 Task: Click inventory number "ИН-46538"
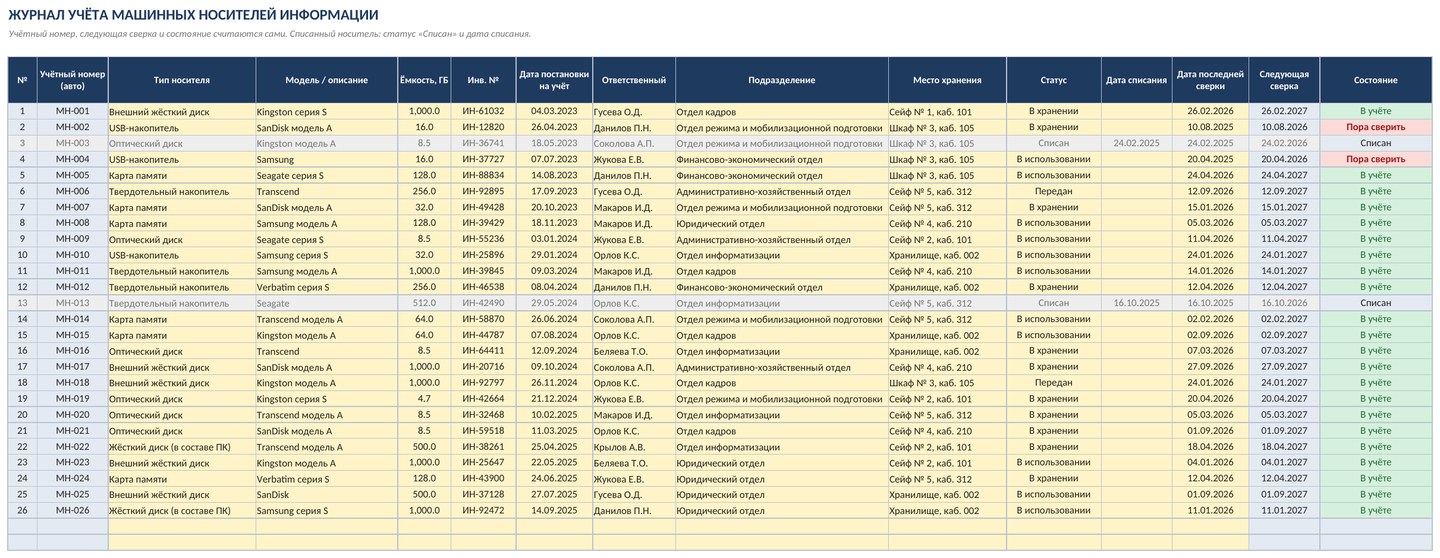(484, 287)
